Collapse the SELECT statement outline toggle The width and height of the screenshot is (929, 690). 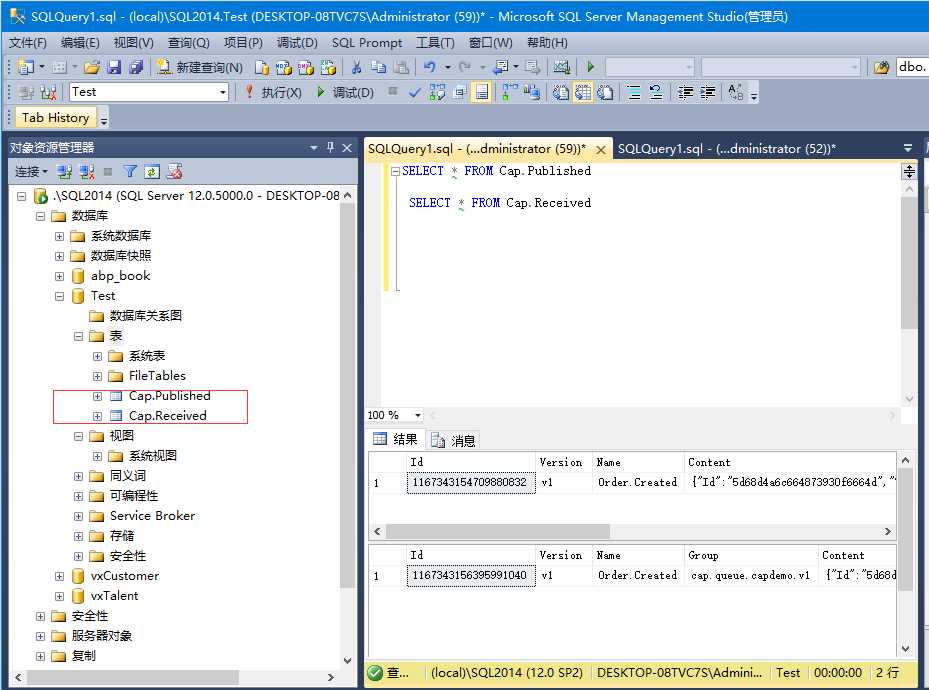click(x=395, y=171)
